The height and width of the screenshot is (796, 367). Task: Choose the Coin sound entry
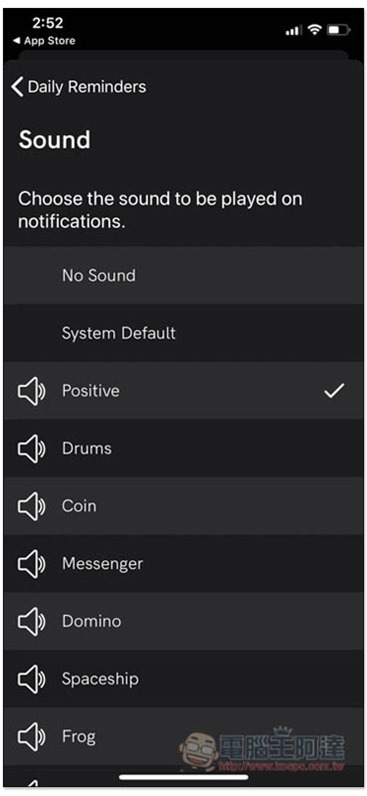click(x=183, y=506)
